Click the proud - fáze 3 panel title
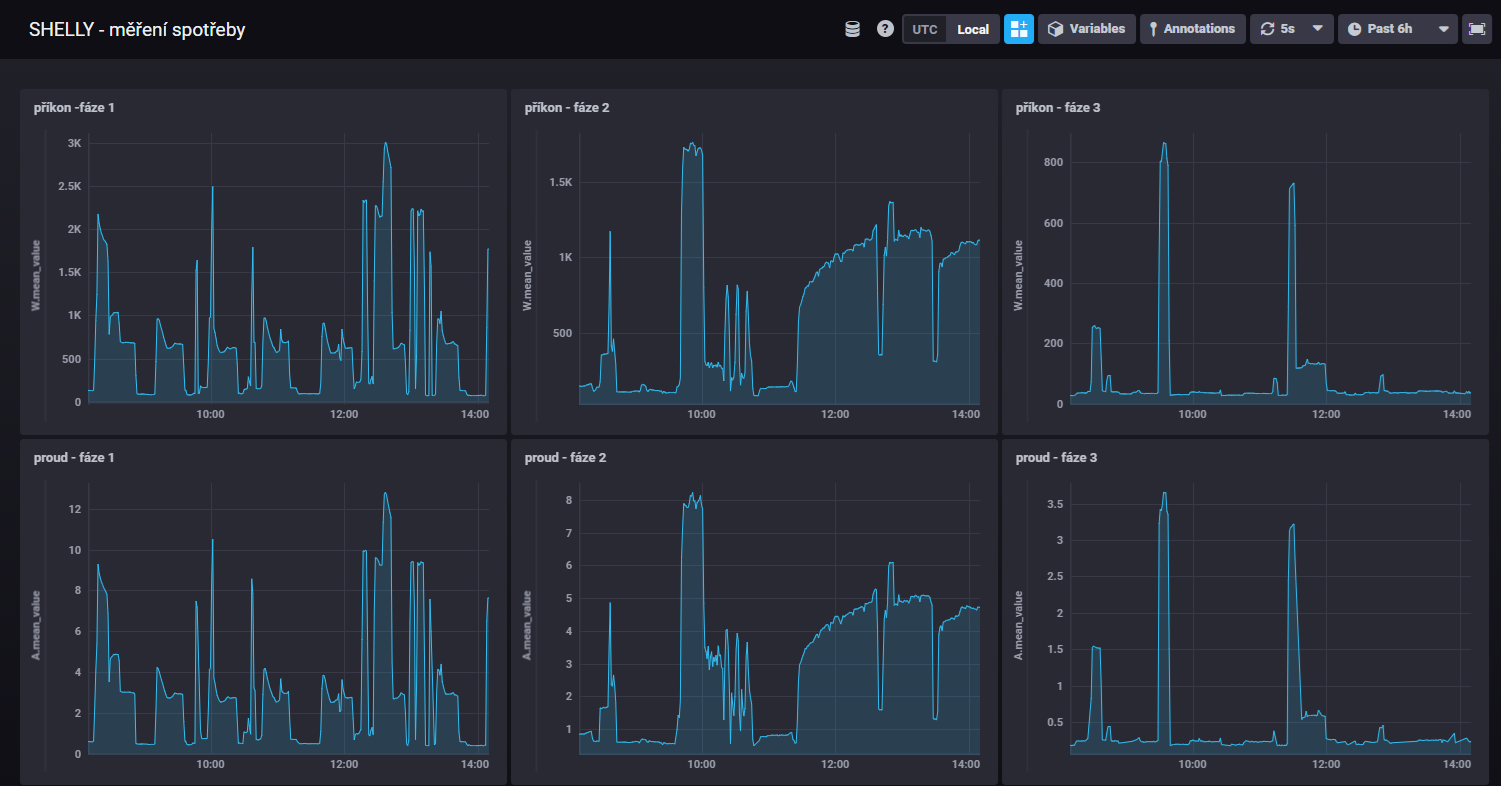Screen dimensions: 1501x786 [x=1056, y=457]
